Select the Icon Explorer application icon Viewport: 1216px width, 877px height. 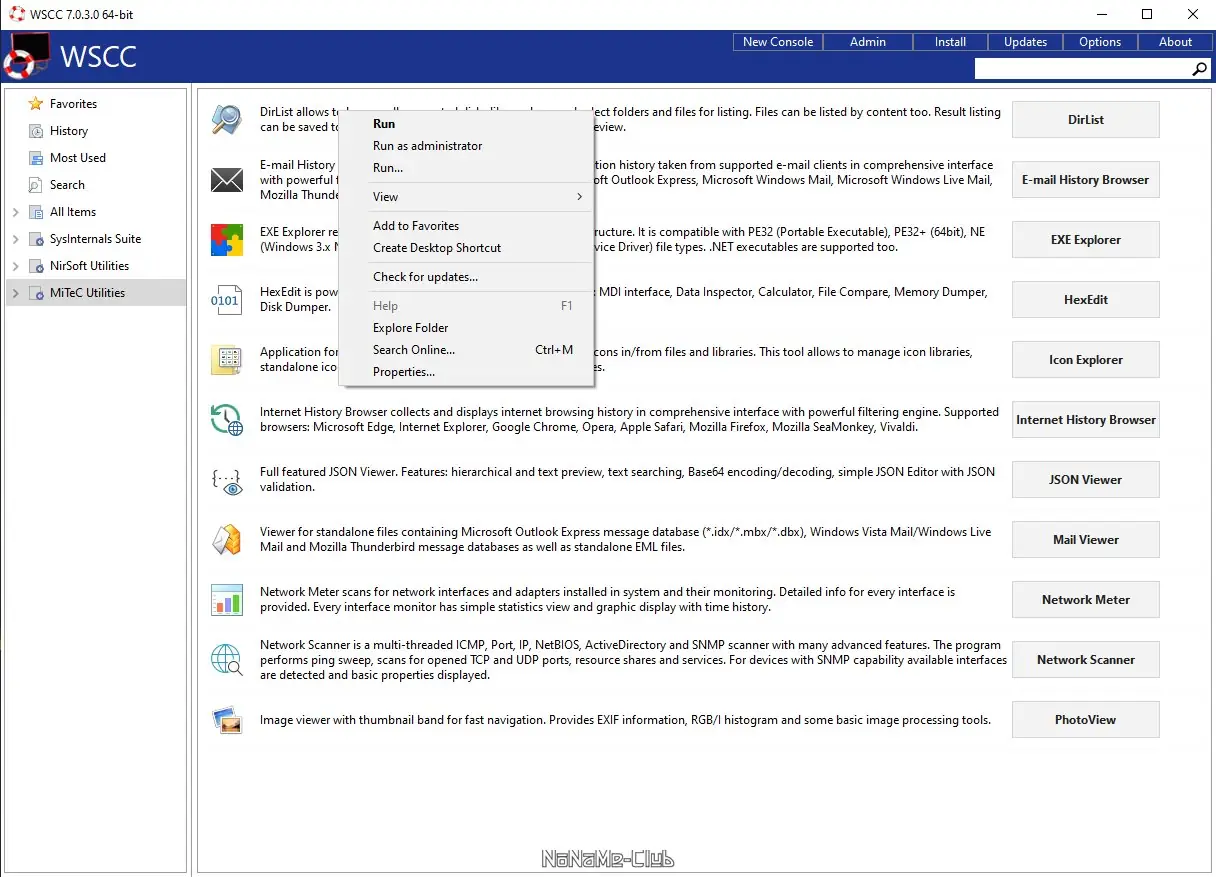click(227, 360)
